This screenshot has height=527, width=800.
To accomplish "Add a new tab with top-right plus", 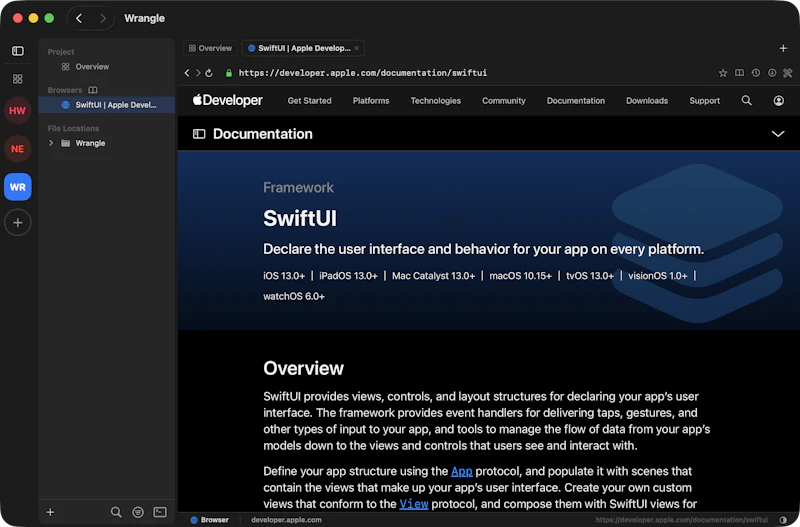I will tap(783, 48).
